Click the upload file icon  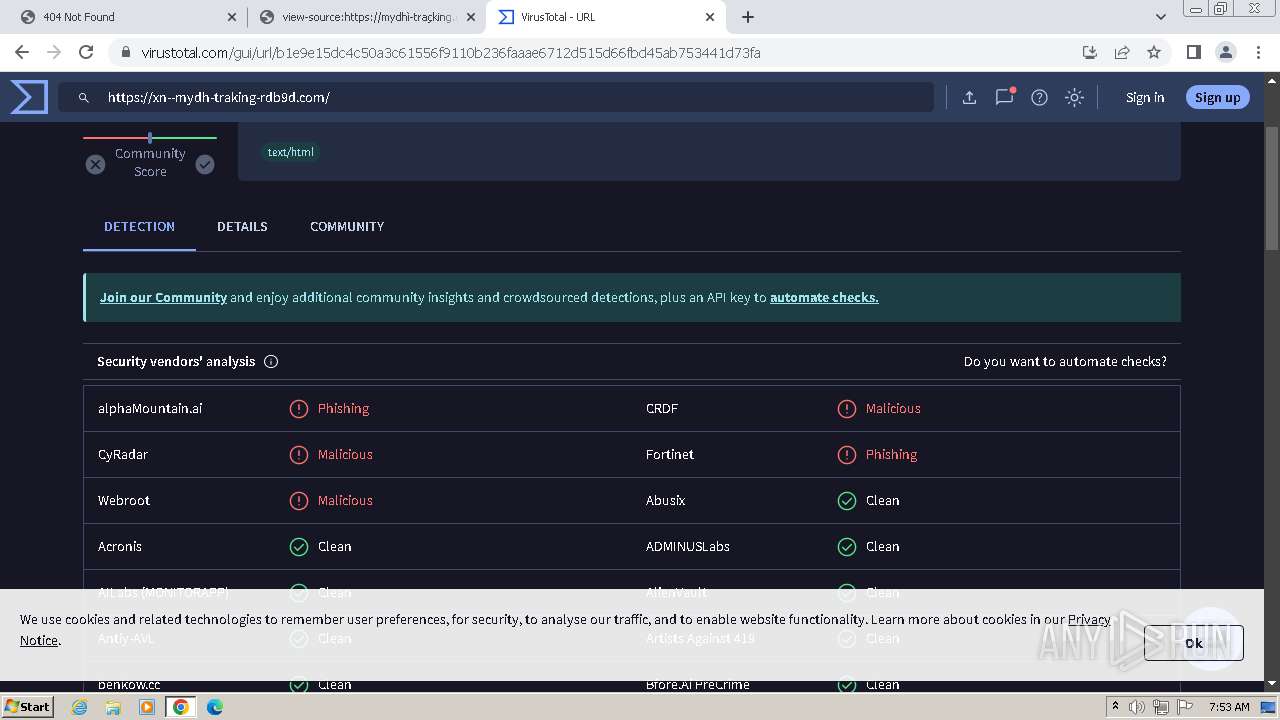pos(969,97)
